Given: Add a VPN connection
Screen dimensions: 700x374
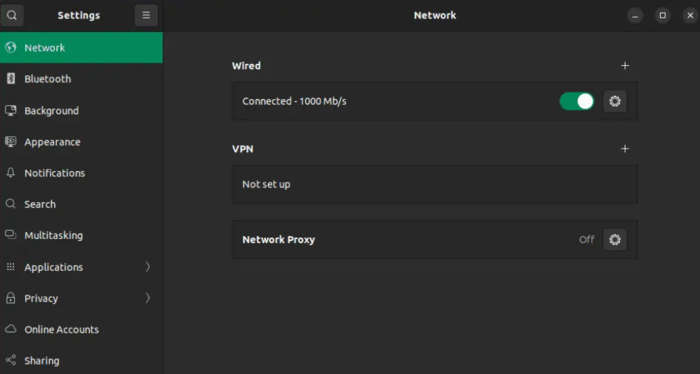Looking at the screenshot, I should (x=625, y=149).
